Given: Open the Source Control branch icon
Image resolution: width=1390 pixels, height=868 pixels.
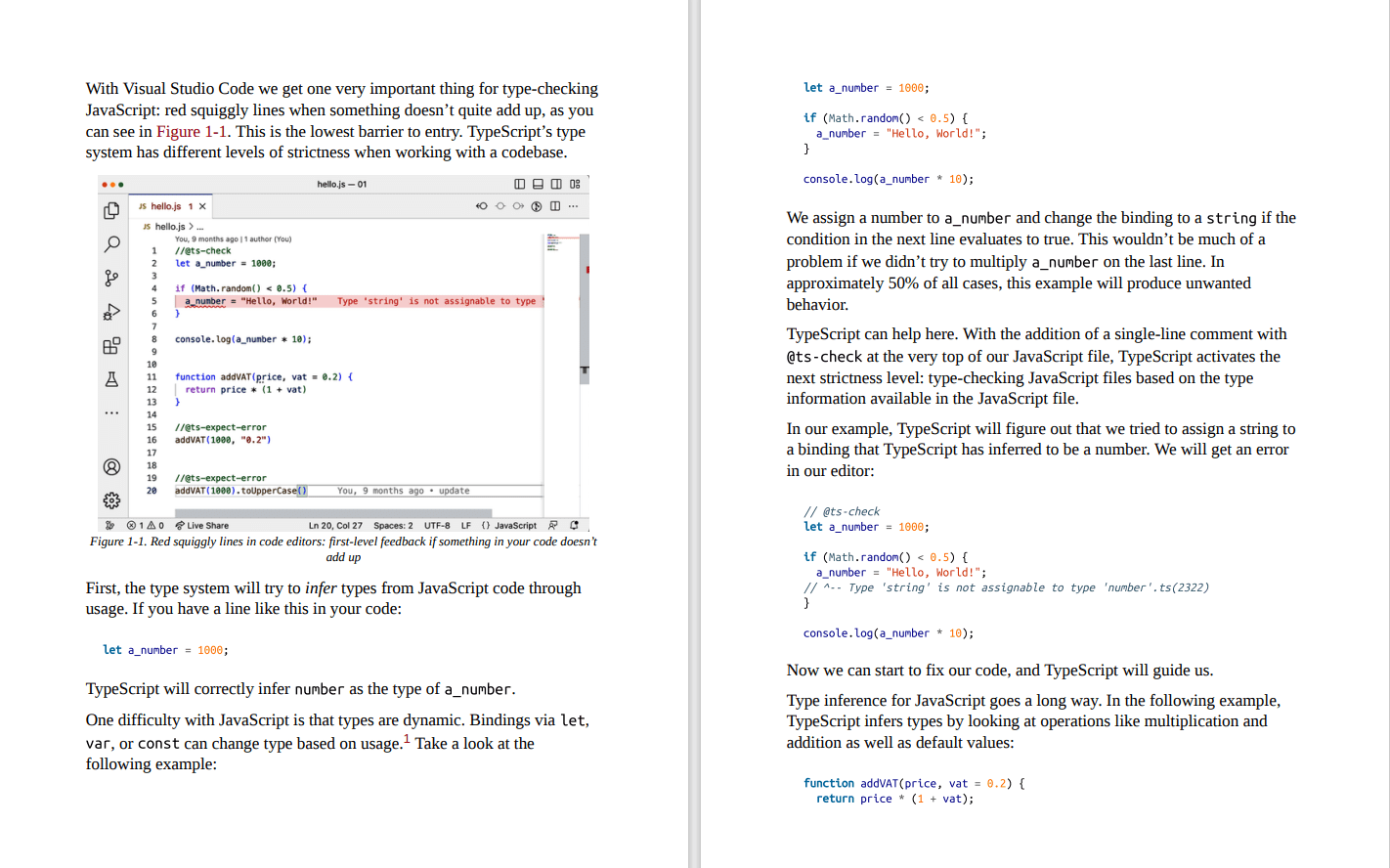Looking at the screenshot, I should click(111, 279).
